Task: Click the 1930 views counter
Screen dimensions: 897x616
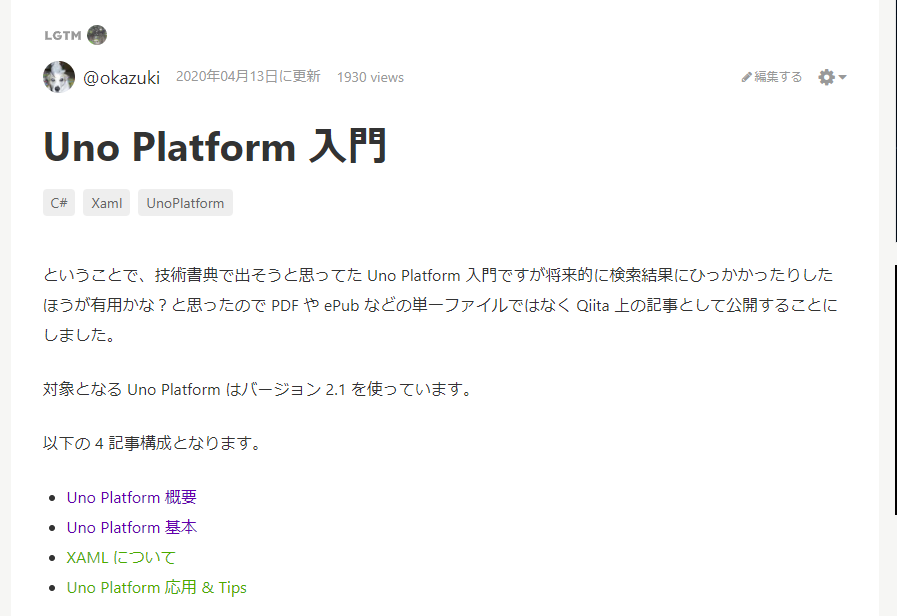Action: click(x=370, y=77)
